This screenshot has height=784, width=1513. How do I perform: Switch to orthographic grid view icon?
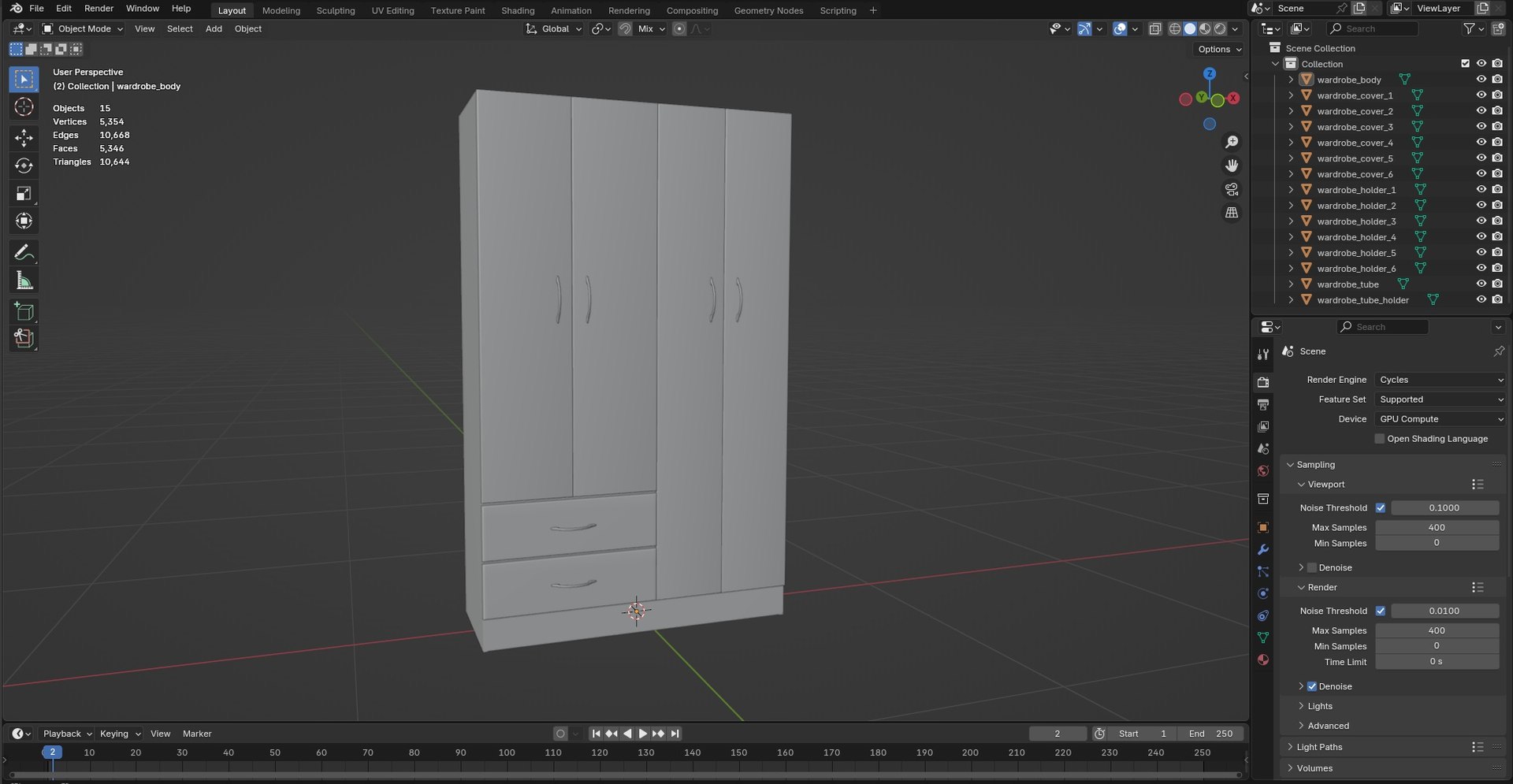click(1231, 213)
